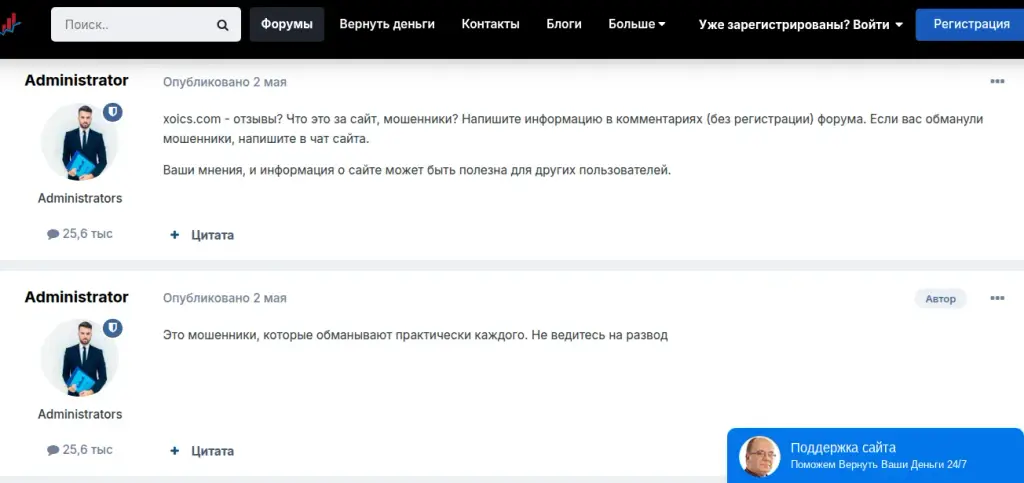Click Цитата under the Это мошенники post
Viewport: 1024px width, 483px height.
pos(212,451)
